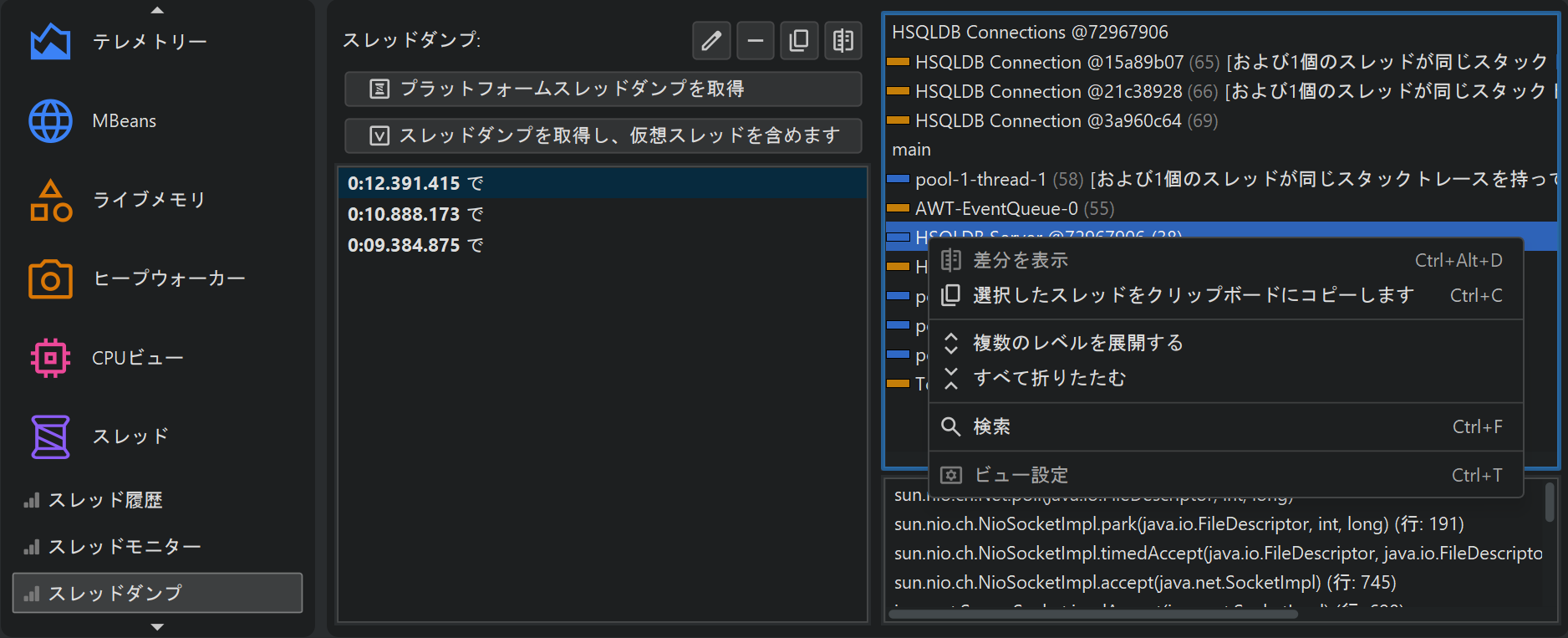Open the ライブメモリ sidebar section
The width and height of the screenshot is (1568, 638).
[x=149, y=200]
